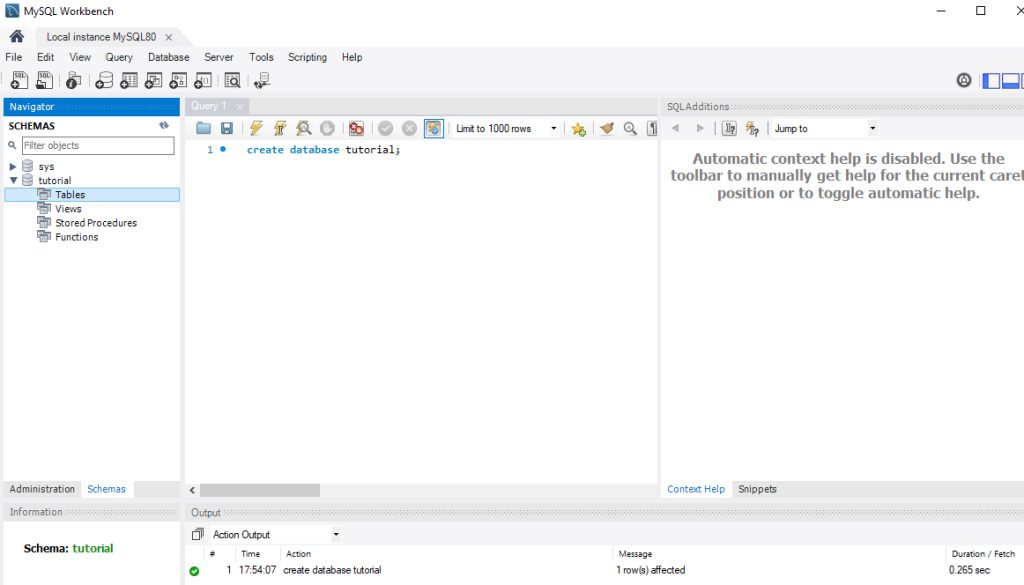This screenshot has height=585, width=1024.
Task: Execute the query with the lightning bolt
Action: pos(256,129)
